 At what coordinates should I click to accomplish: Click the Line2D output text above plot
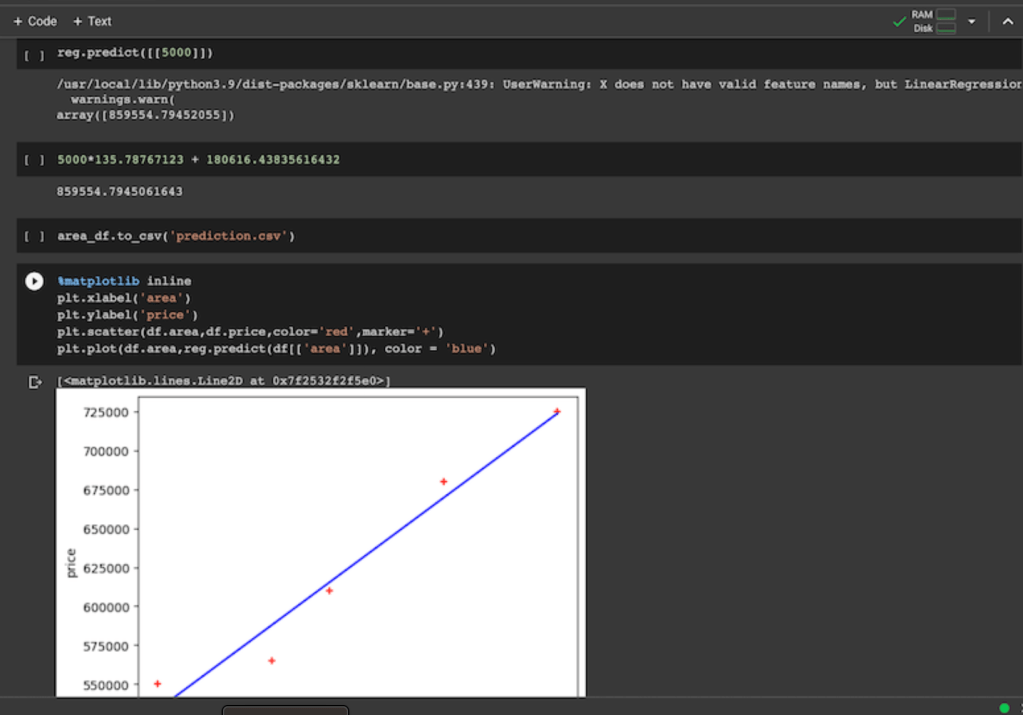click(x=223, y=381)
